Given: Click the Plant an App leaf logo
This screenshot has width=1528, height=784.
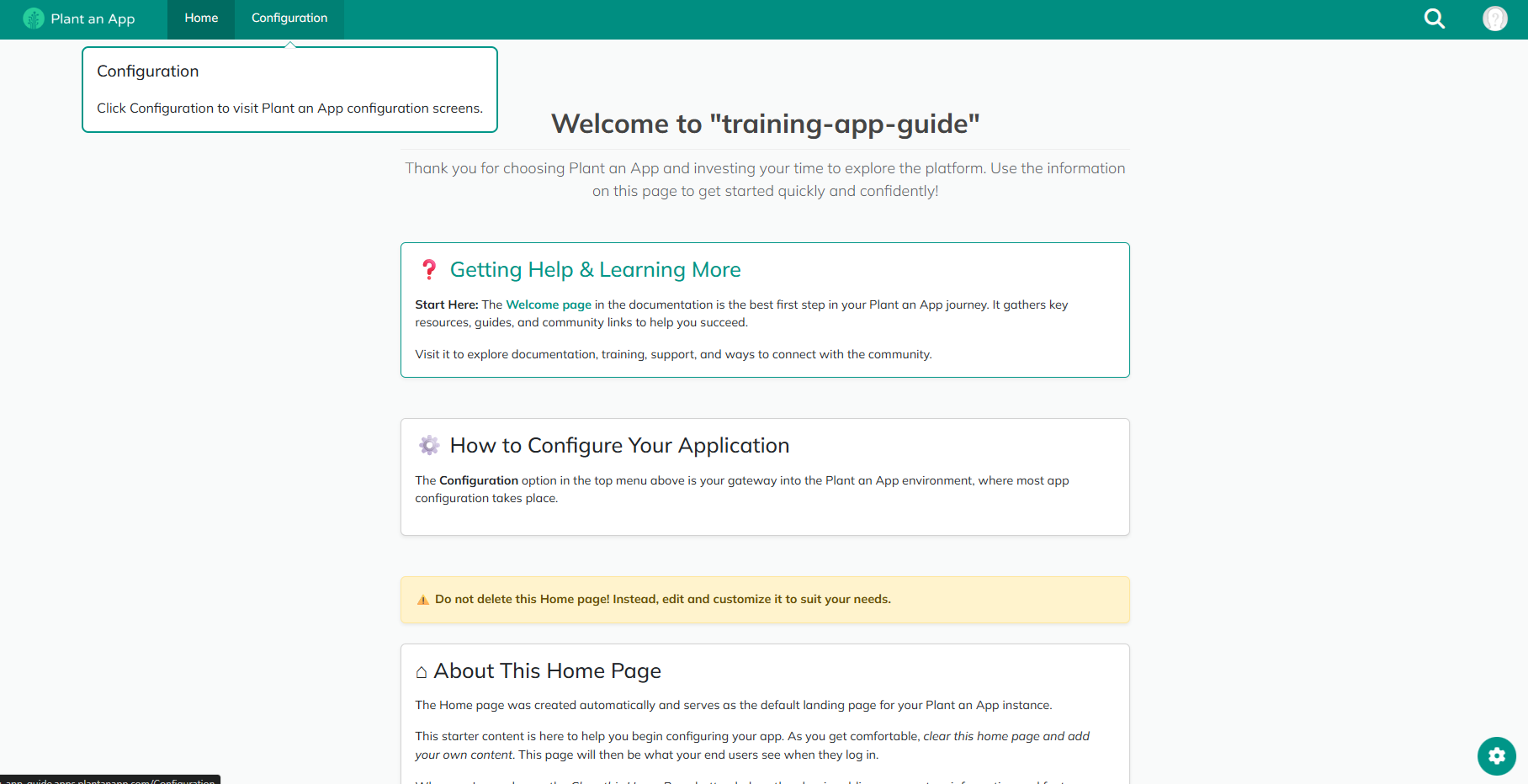Looking at the screenshot, I should pos(34,18).
